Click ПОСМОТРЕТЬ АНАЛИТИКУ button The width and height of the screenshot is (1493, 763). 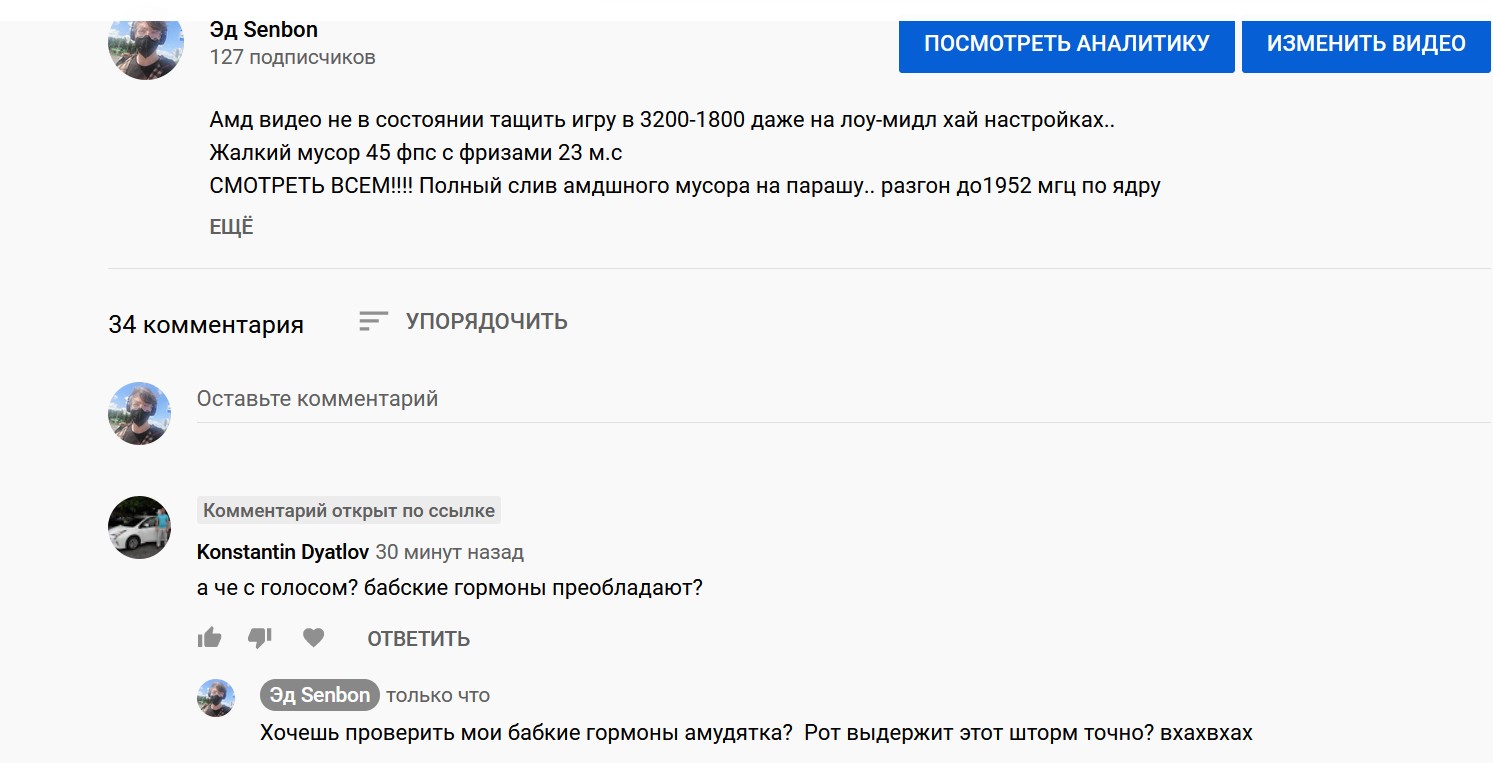coord(1066,44)
